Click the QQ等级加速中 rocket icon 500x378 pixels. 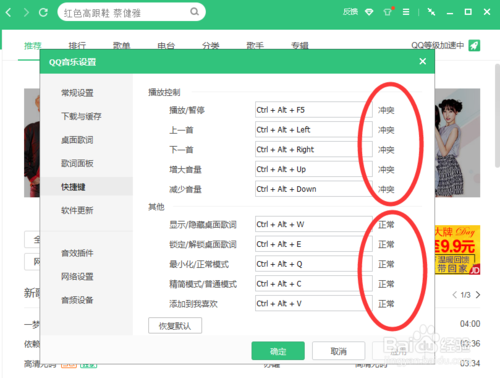pos(474,45)
